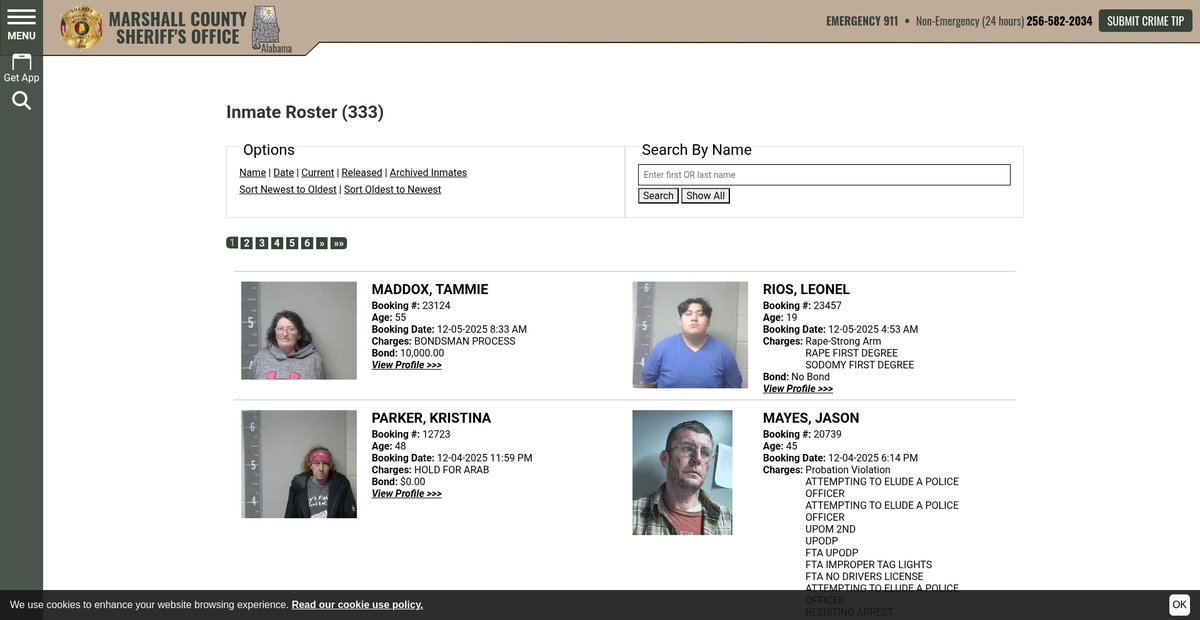The width and height of the screenshot is (1200, 620).
Task: Click the UPOM 2ND charge text
Action: point(831,530)
